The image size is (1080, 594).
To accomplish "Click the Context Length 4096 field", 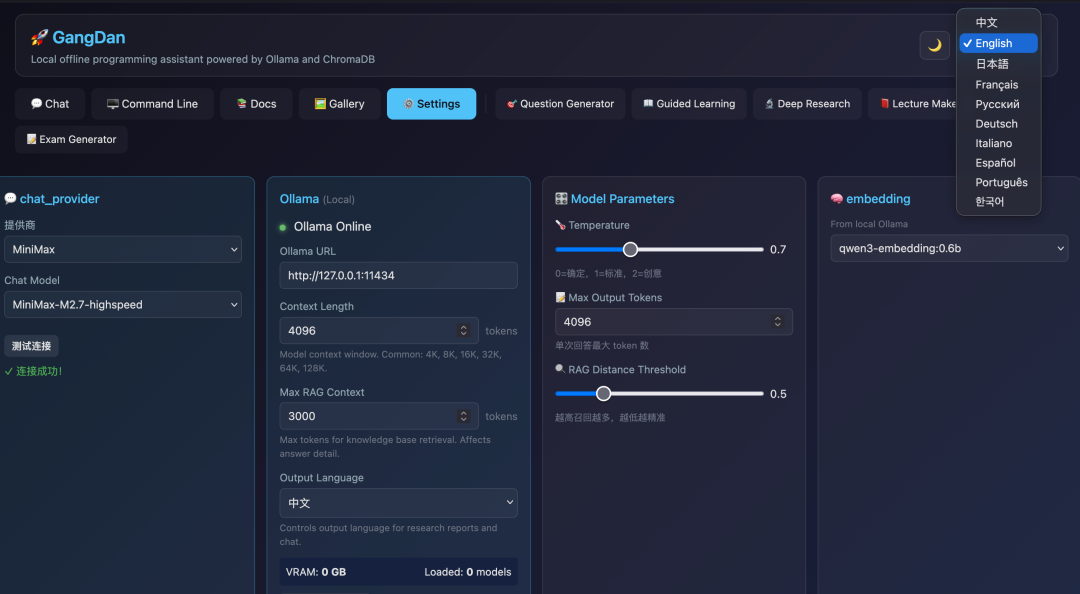I will (379, 331).
